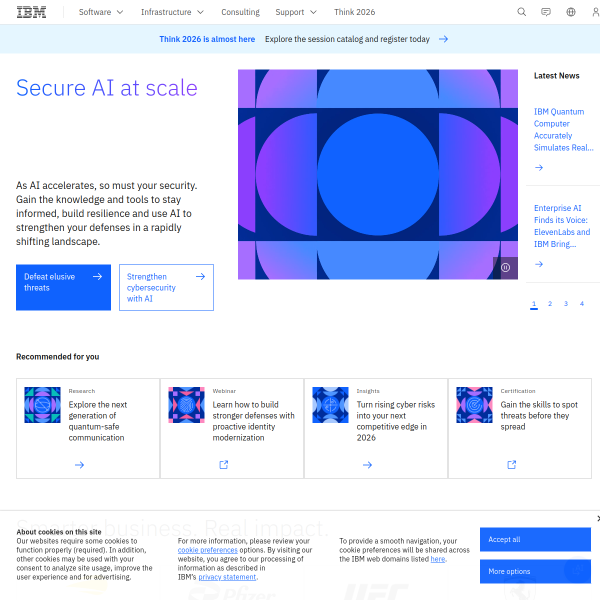Image resolution: width=600 pixels, height=600 pixels.
Task: Click the Defeat elusive threats button
Action: click(x=64, y=287)
